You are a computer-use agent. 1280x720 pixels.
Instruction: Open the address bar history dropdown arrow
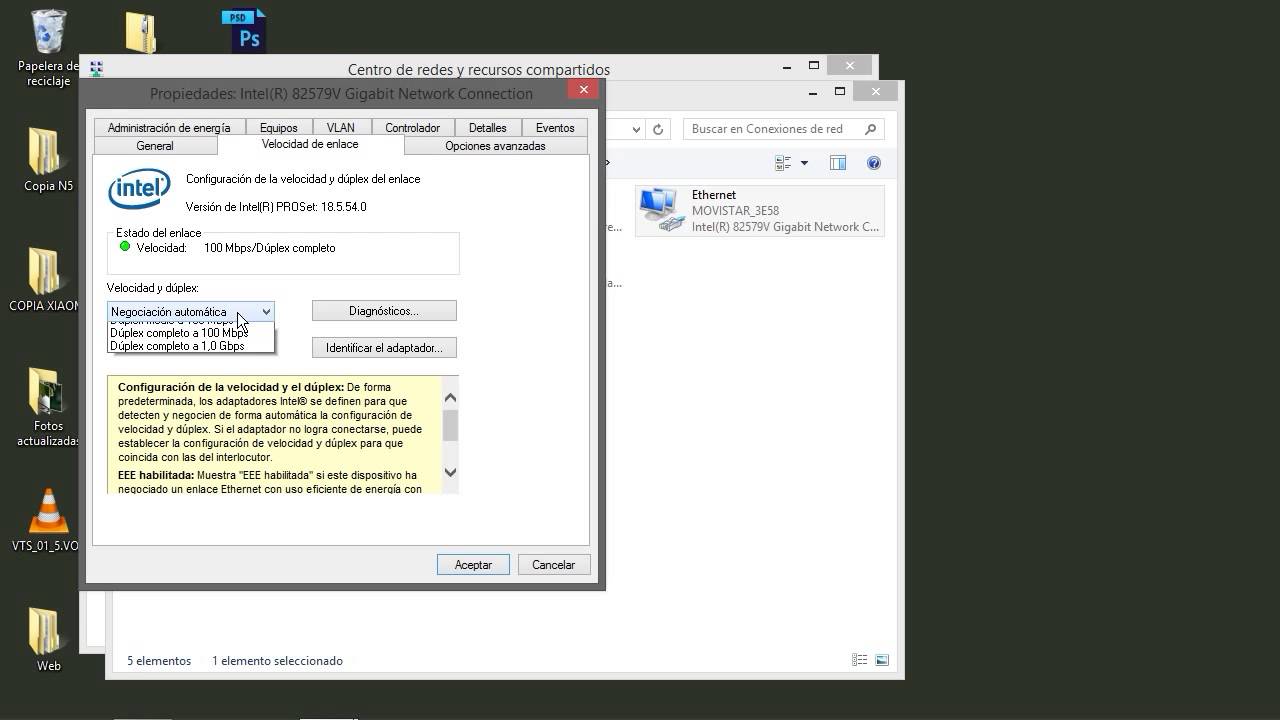[636, 129]
